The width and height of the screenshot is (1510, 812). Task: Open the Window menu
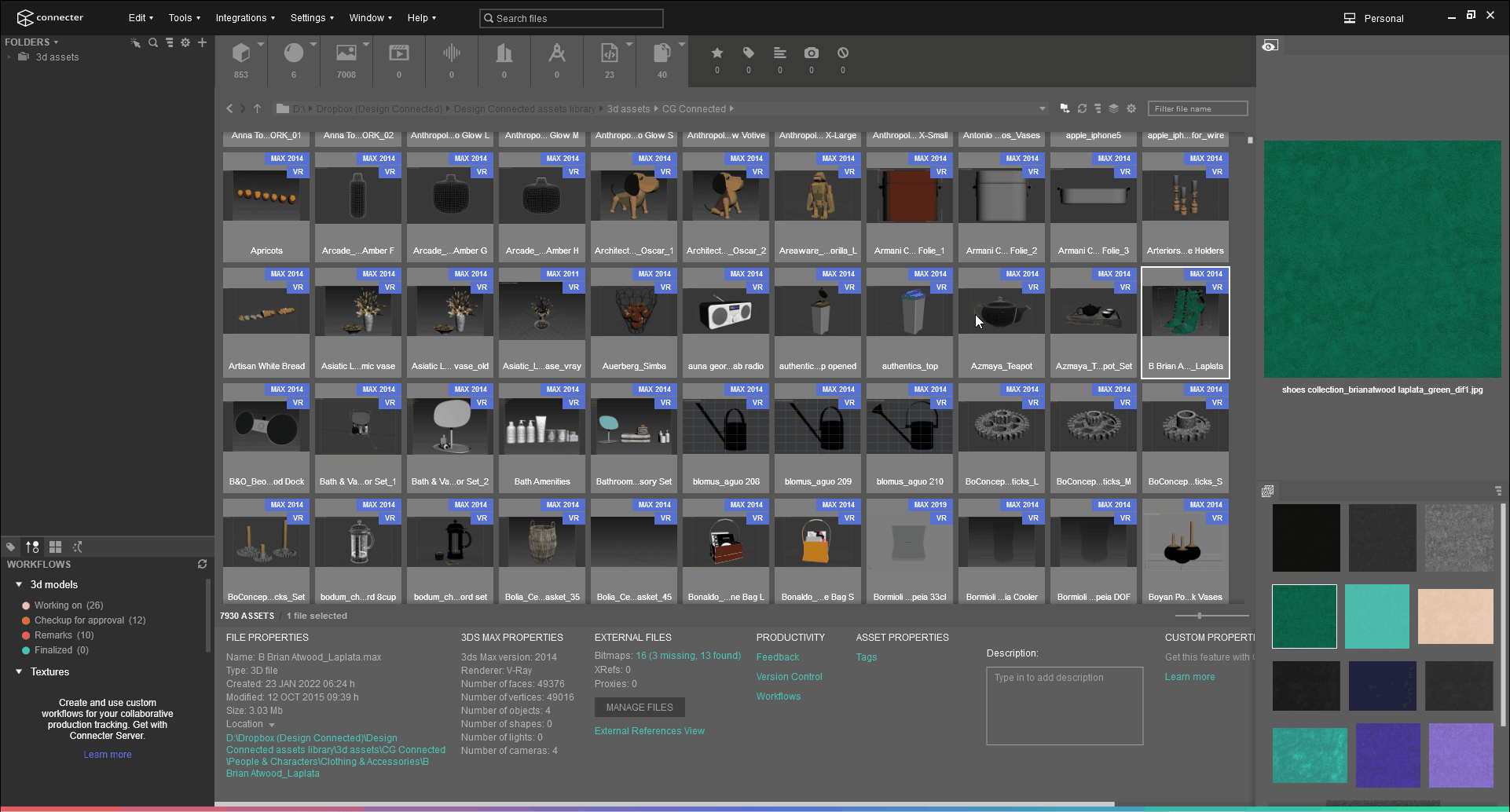(371, 18)
